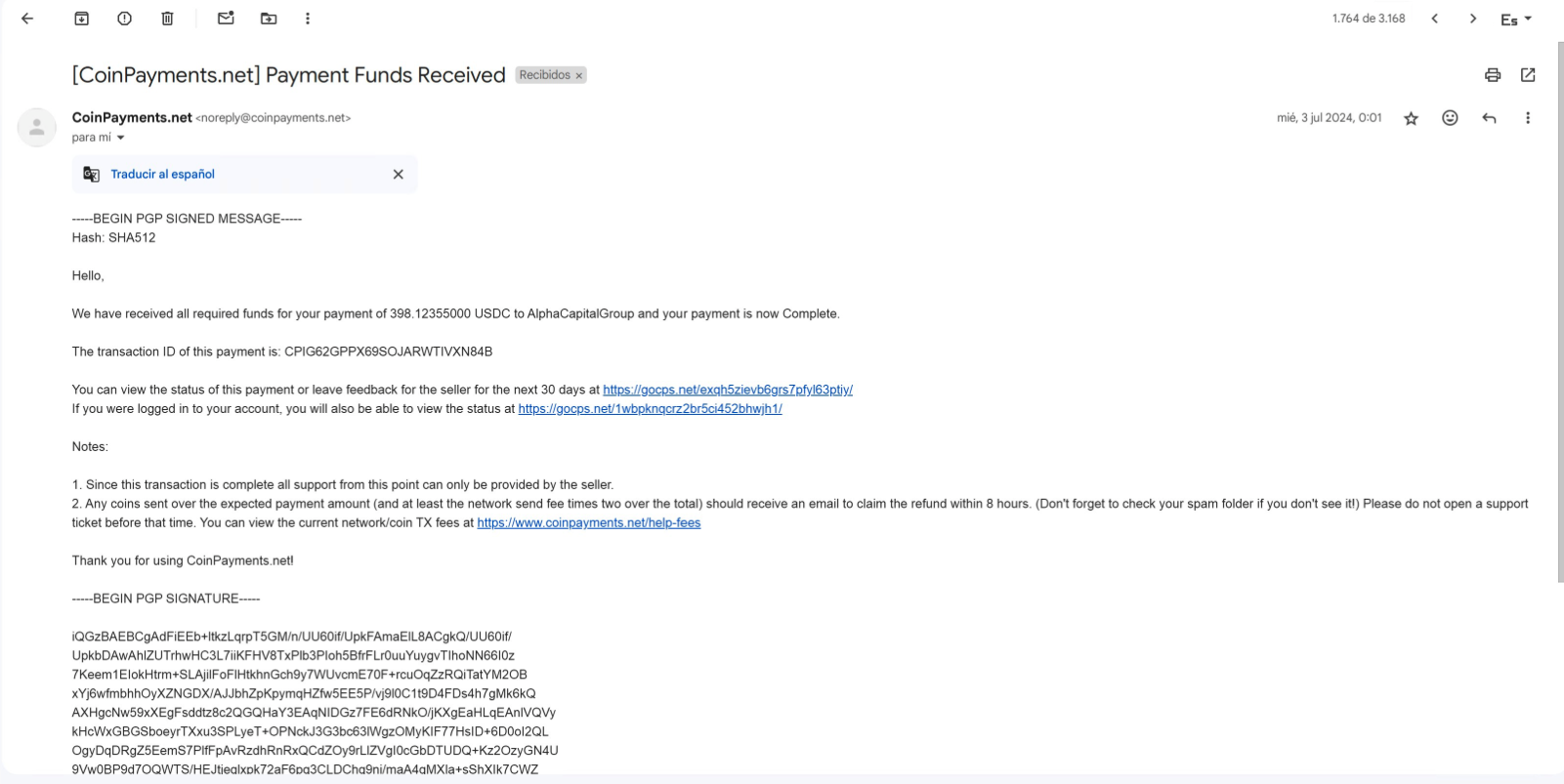Print the whole conversation
Image resolution: width=1564 pixels, height=784 pixels.
(1493, 75)
